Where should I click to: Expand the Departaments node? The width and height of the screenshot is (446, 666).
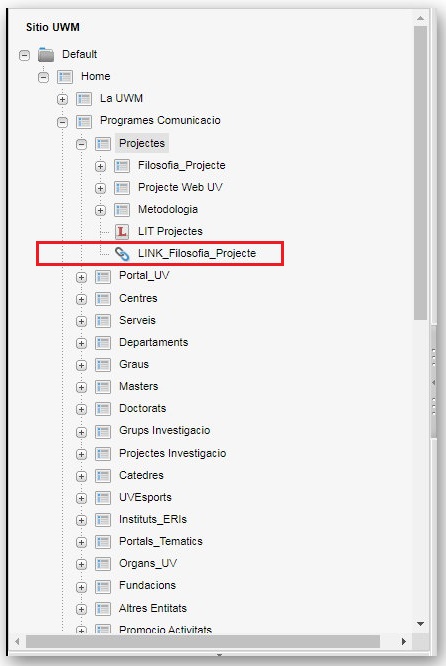[x=81, y=343]
